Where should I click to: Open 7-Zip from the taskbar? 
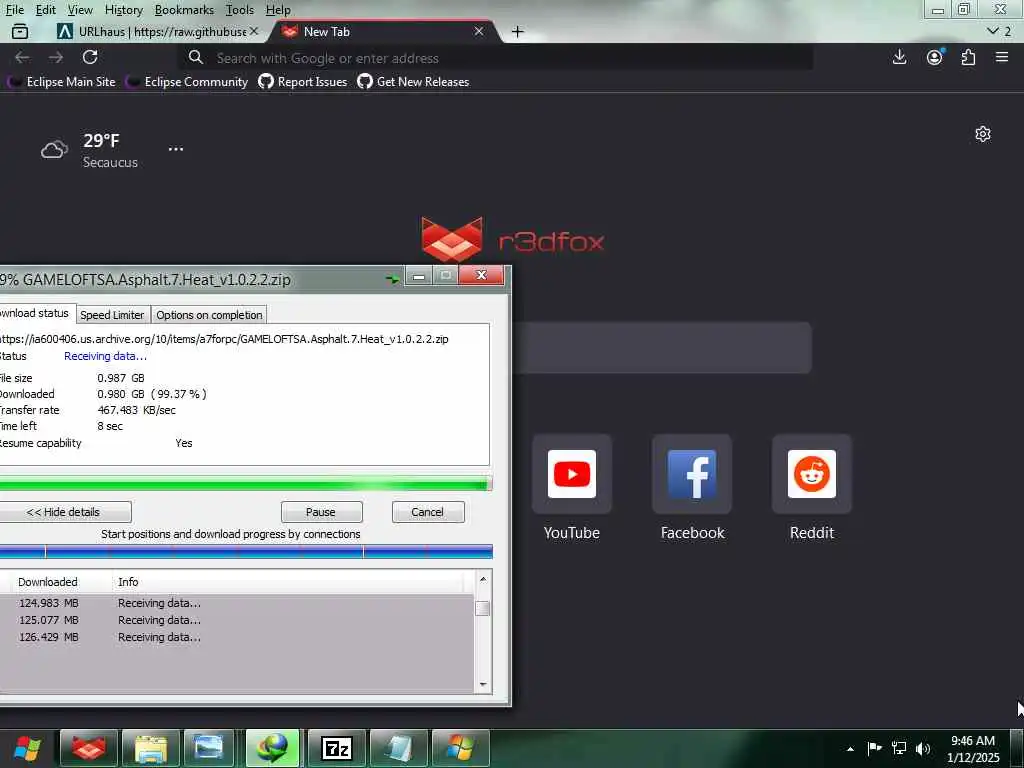pyautogui.click(x=337, y=748)
